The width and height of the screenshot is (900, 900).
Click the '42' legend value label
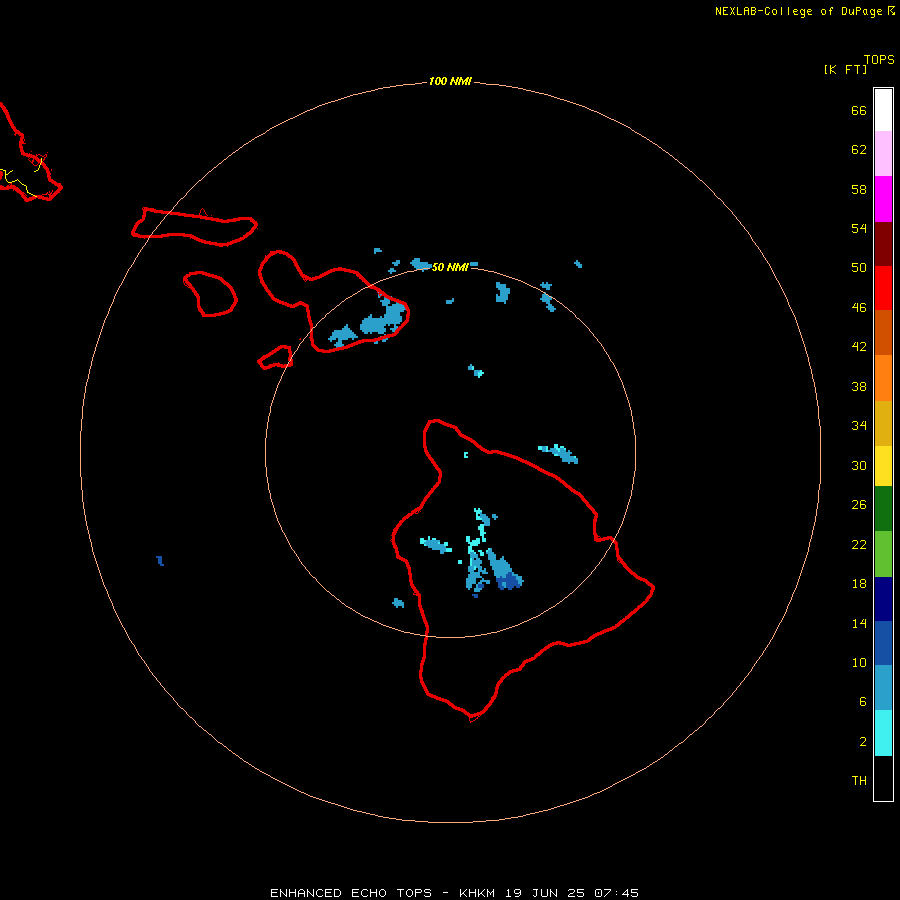(x=859, y=347)
